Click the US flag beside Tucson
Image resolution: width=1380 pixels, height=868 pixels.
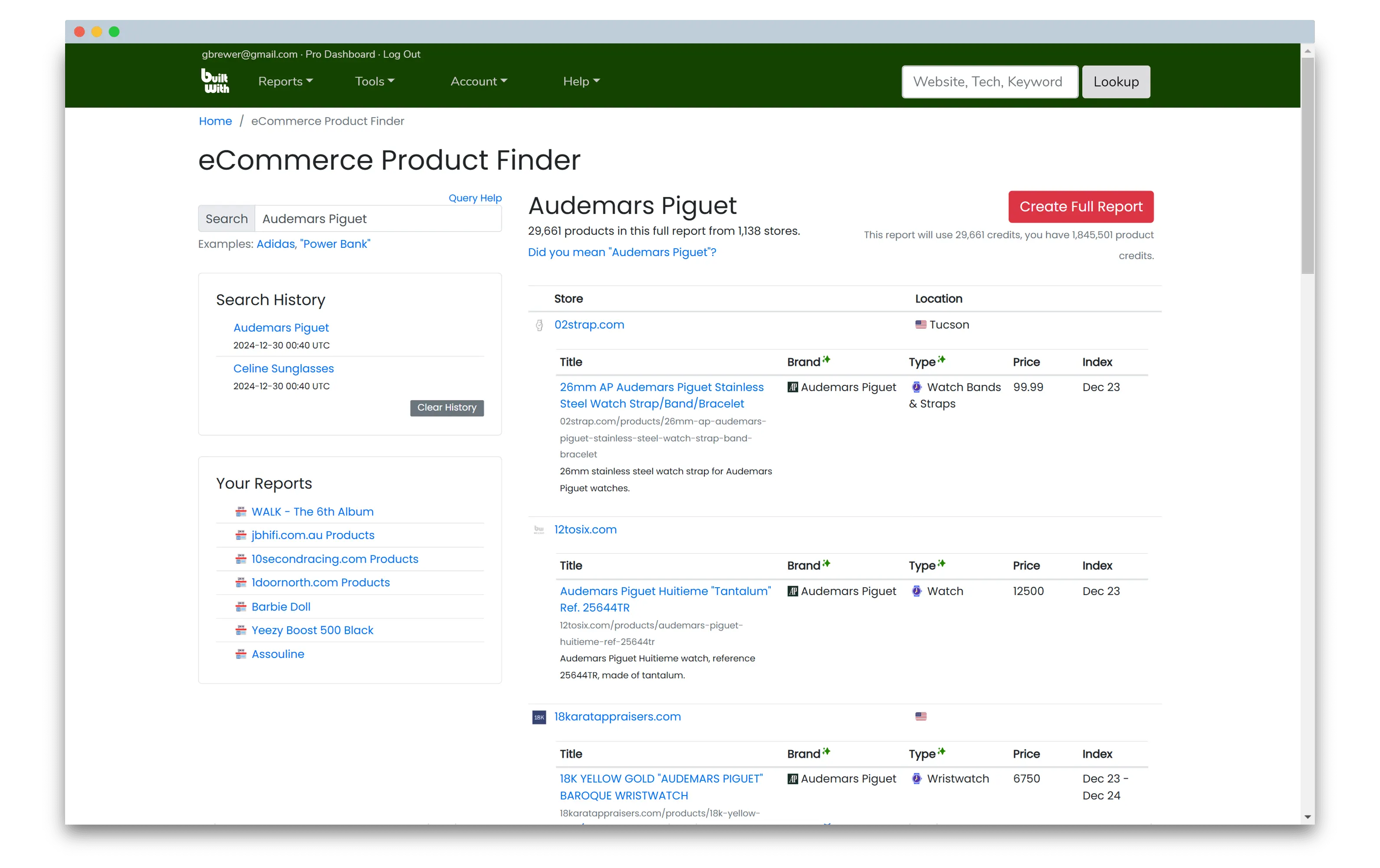pyautogui.click(x=920, y=325)
